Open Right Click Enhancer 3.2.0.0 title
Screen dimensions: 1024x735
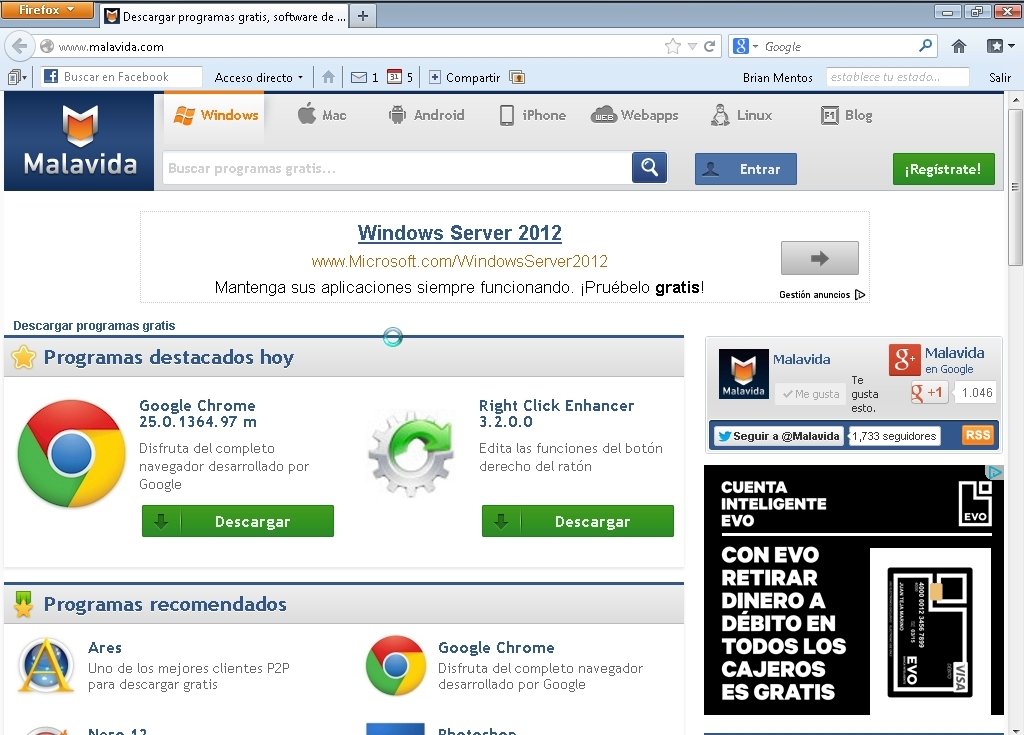click(x=556, y=414)
